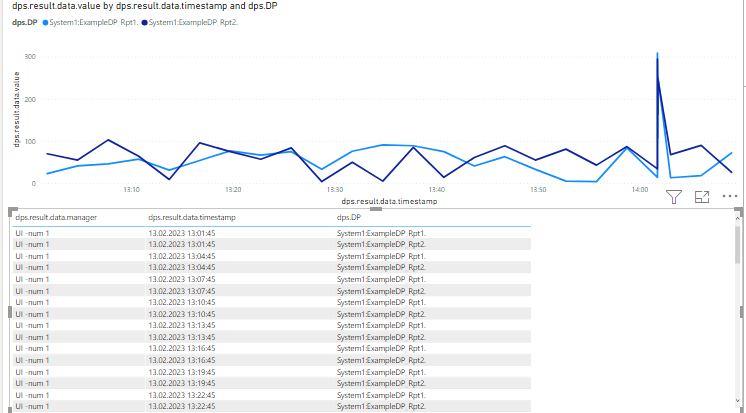
Task: Click the left-edge resize handle of table
Action: pos(9,311)
